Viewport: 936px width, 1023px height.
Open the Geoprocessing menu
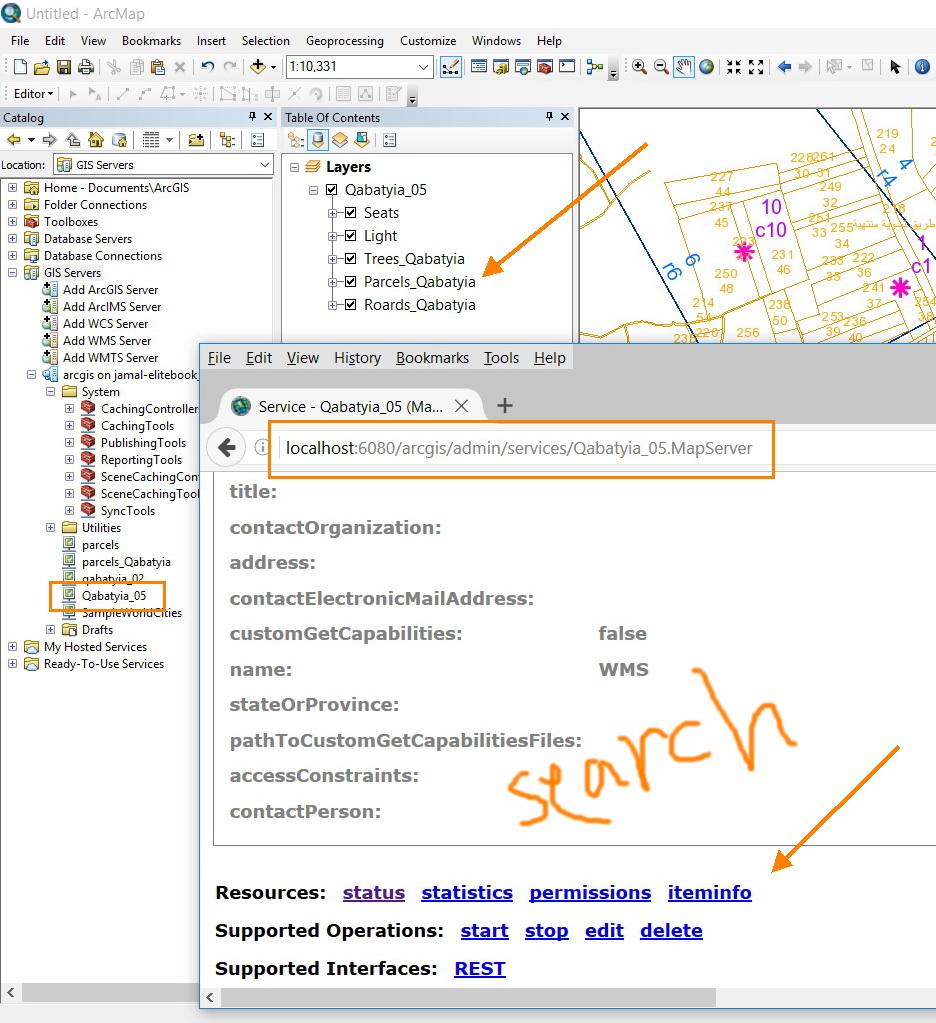(345, 40)
